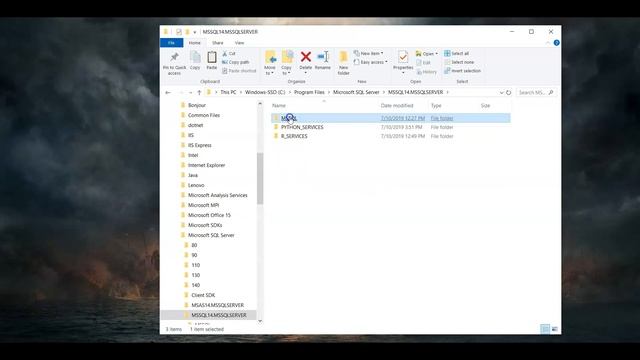Click the Open ribbon button
This screenshot has height=360, width=640.
[x=427, y=53]
